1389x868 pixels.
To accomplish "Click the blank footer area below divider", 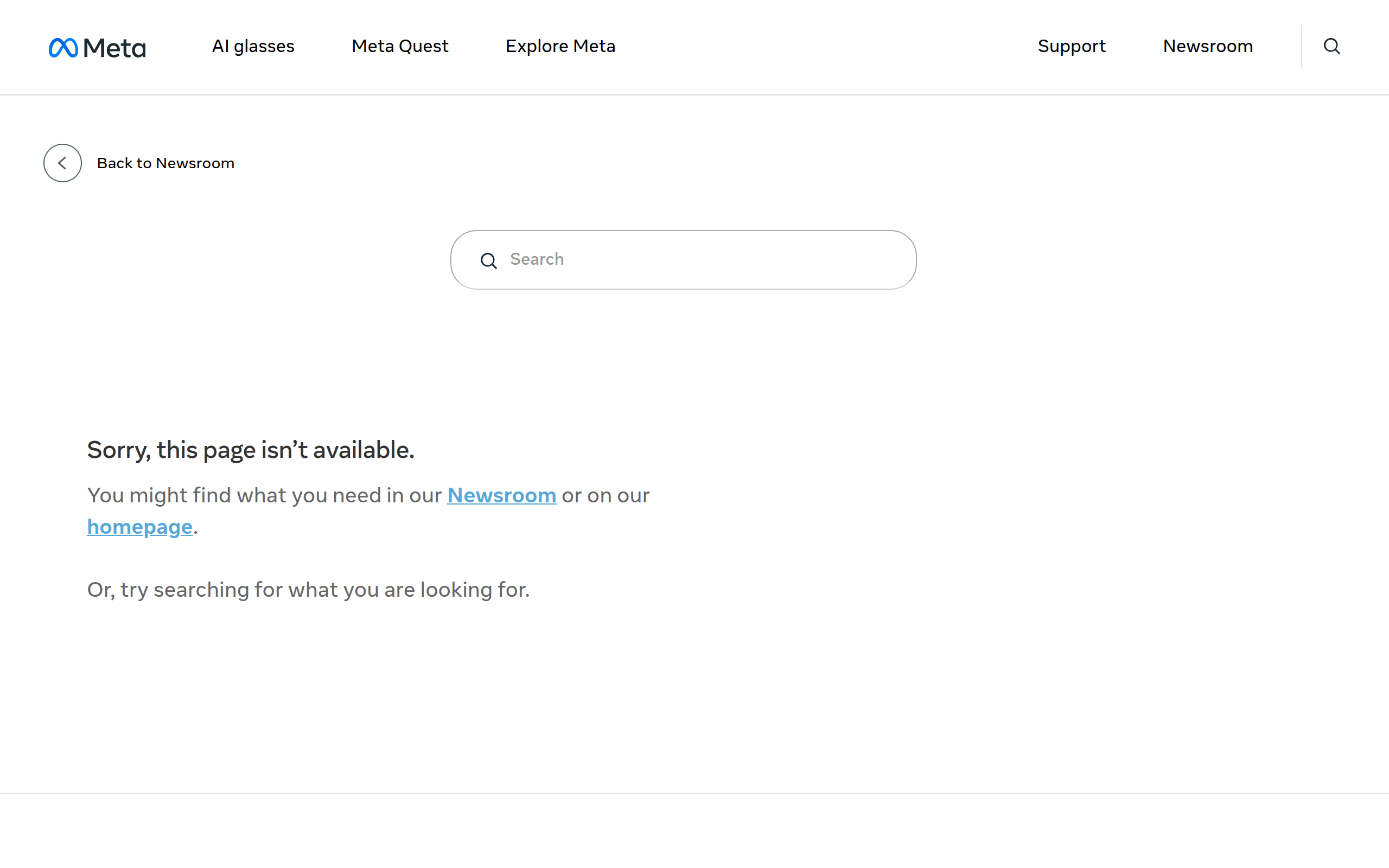I will click(694, 831).
